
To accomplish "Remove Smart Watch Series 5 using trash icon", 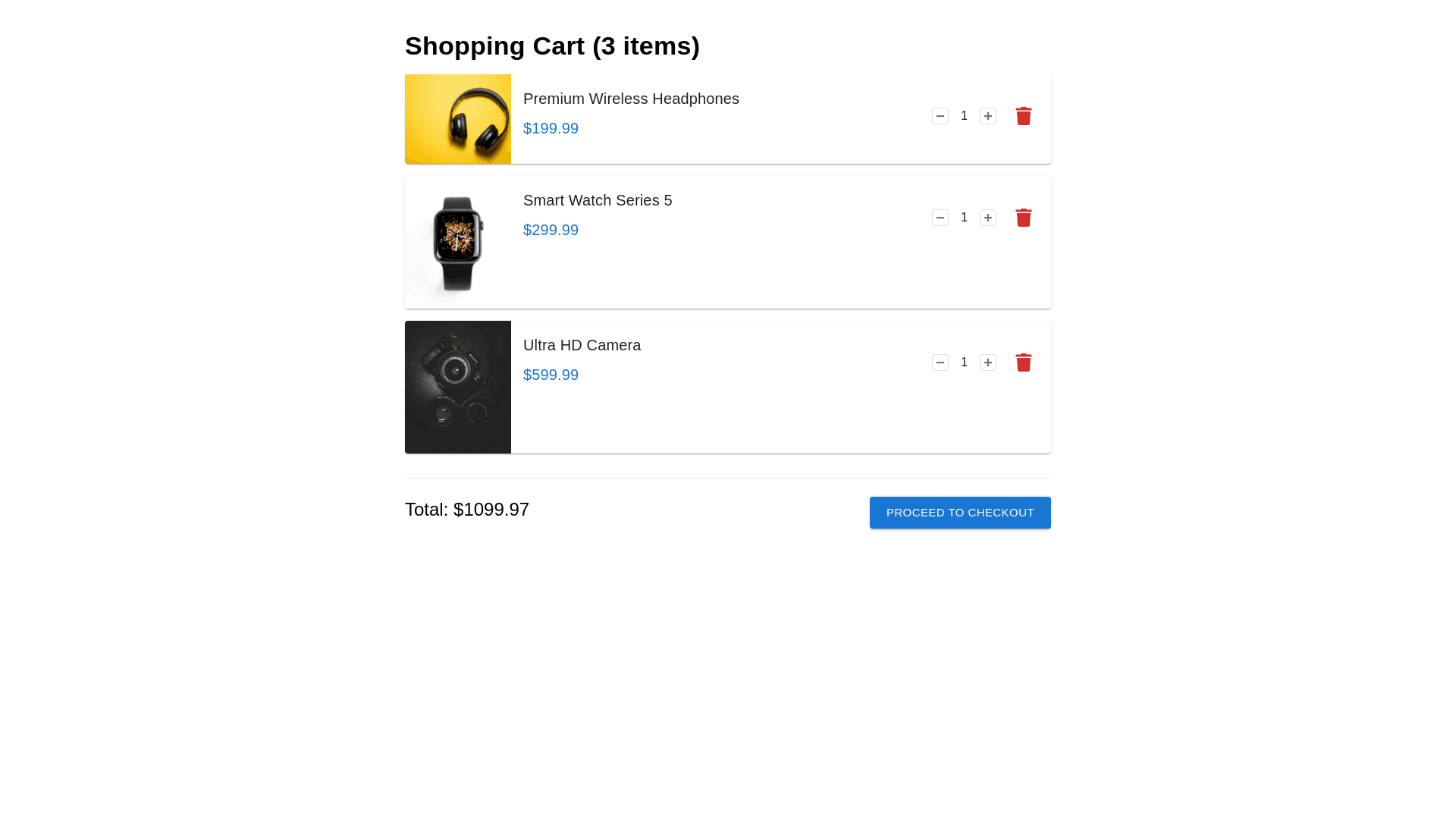I will (x=1024, y=218).
